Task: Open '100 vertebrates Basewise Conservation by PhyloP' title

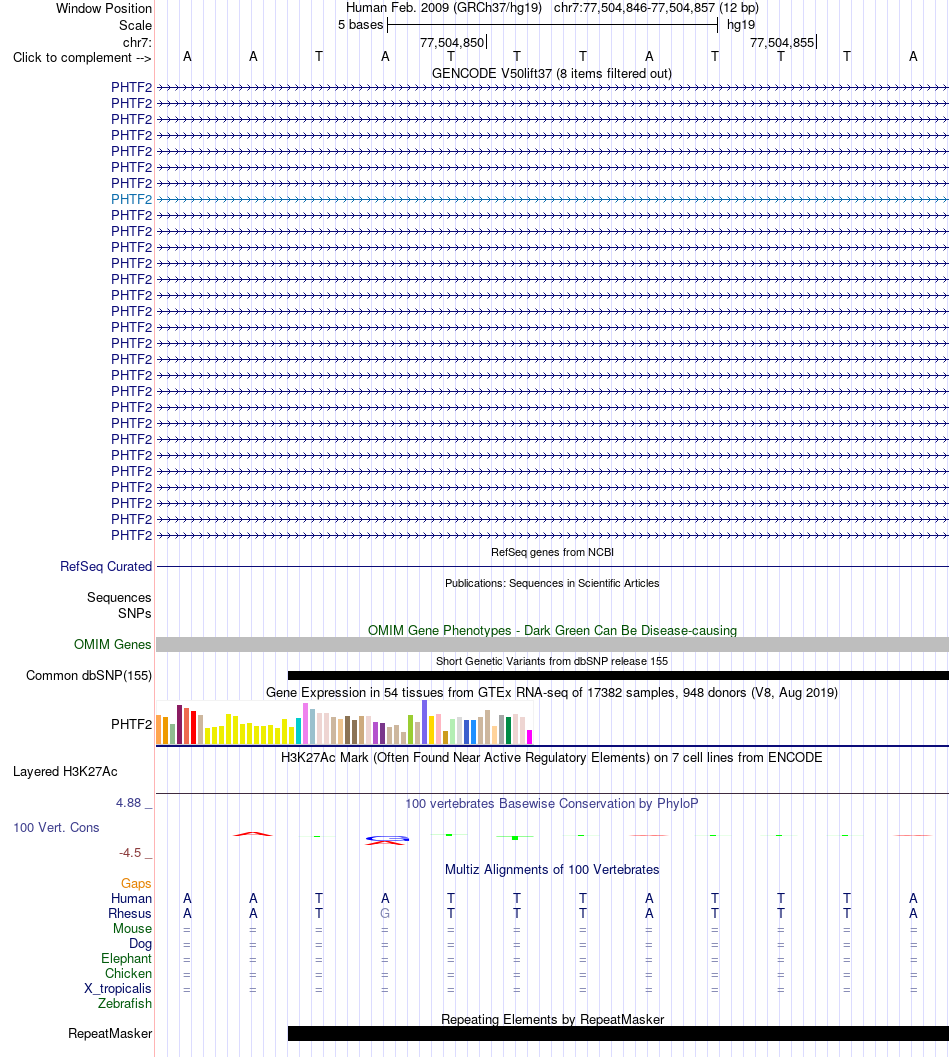Action: tap(552, 804)
